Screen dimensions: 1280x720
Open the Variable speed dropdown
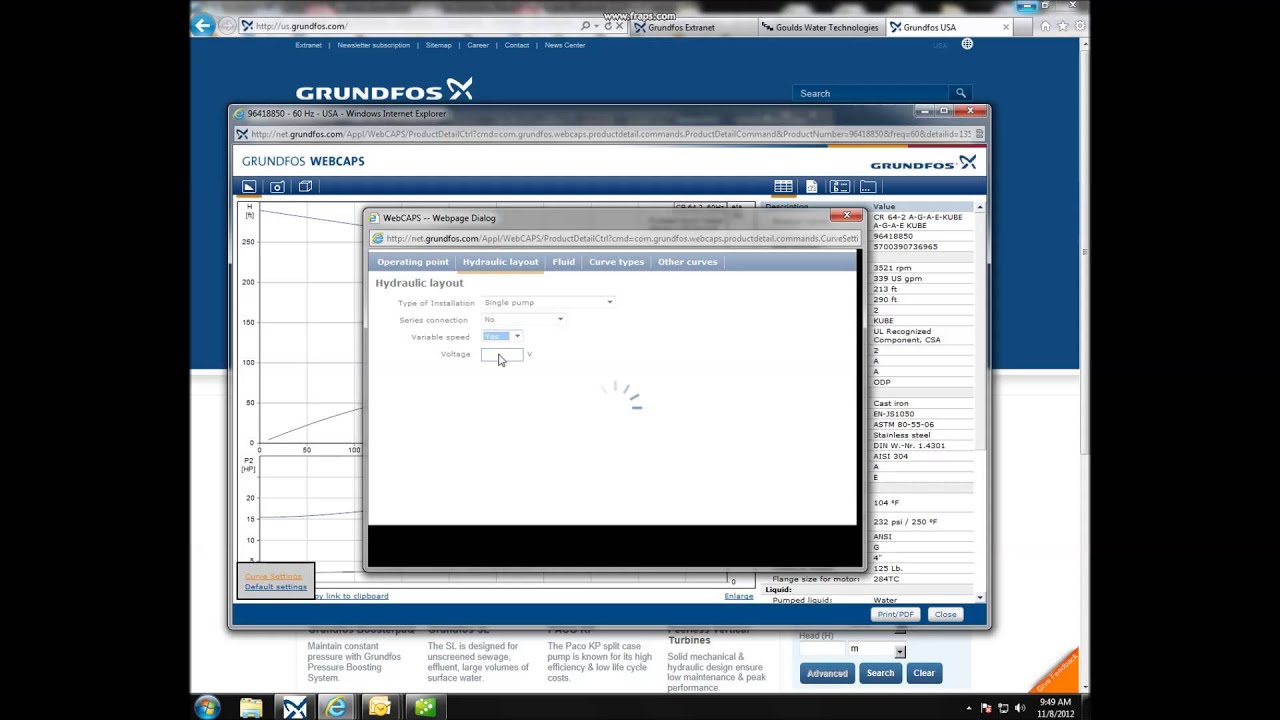pyautogui.click(x=502, y=336)
